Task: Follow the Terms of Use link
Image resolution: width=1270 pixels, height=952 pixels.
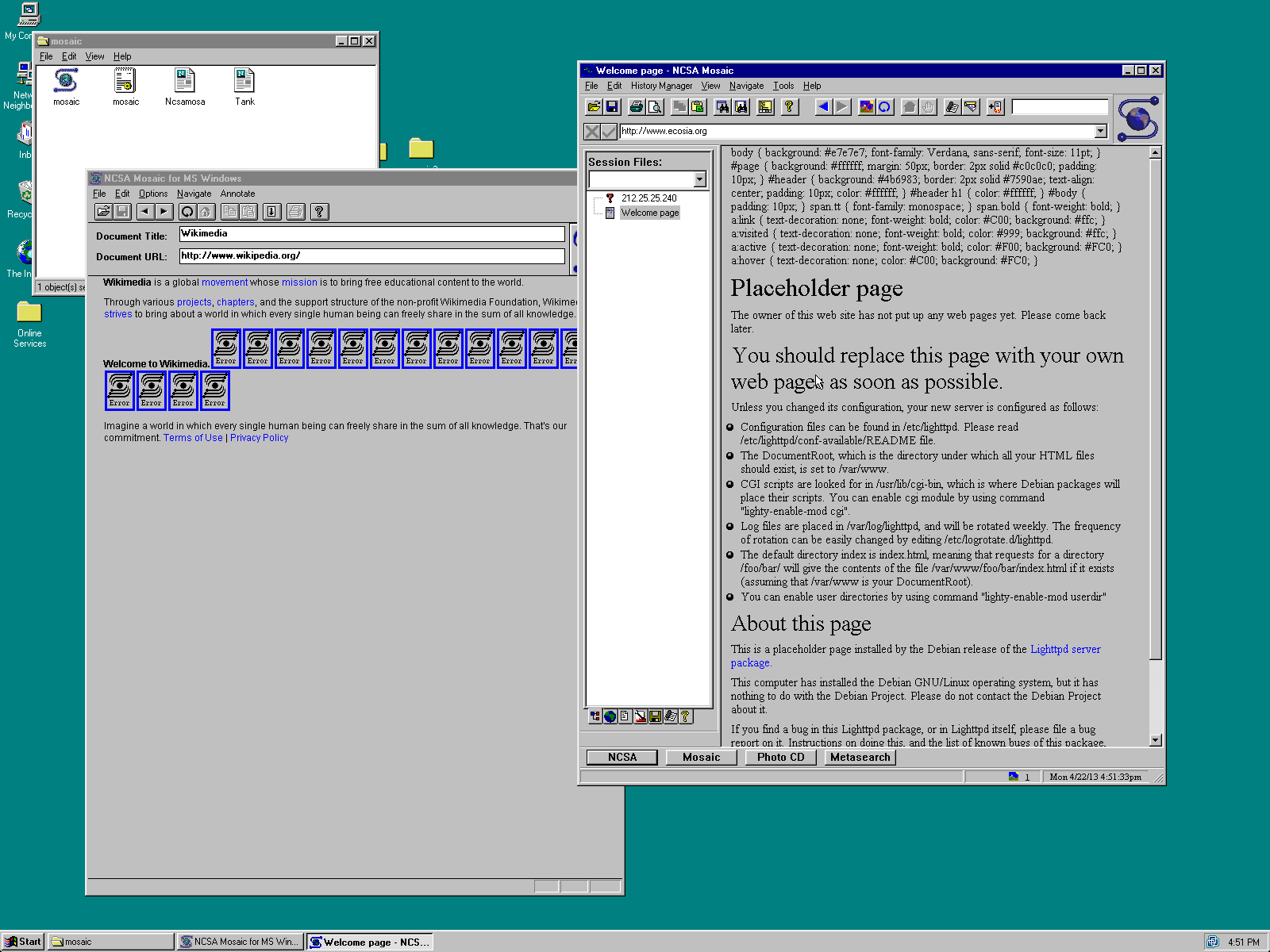Action: 193,438
